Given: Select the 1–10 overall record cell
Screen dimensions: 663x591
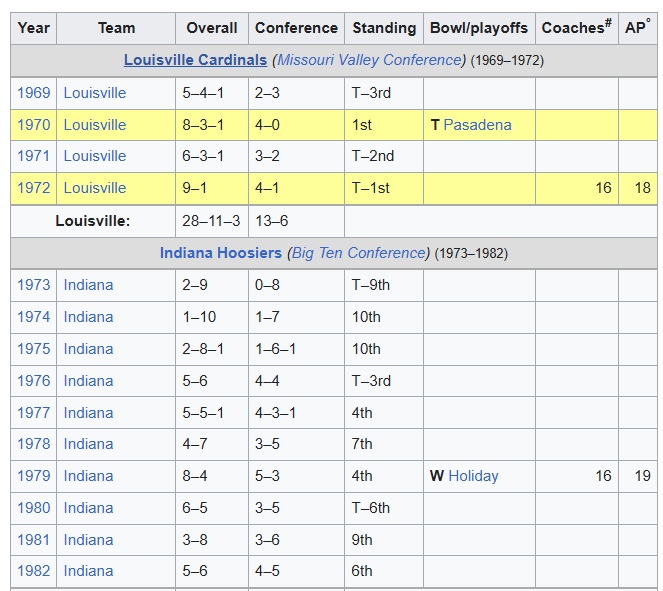Looking at the screenshot, I should coord(212,317).
